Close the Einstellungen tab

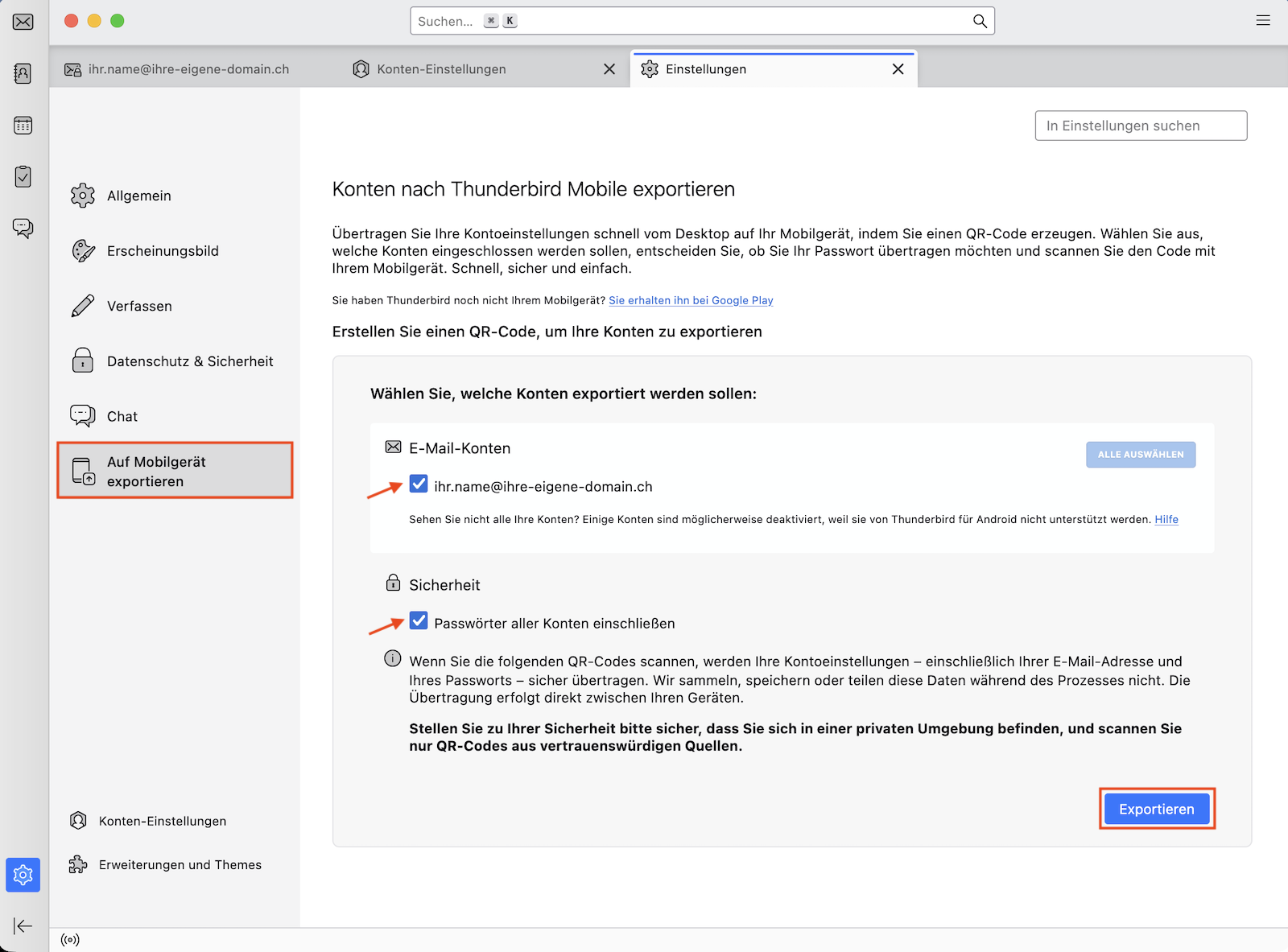click(x=898, y=69)
